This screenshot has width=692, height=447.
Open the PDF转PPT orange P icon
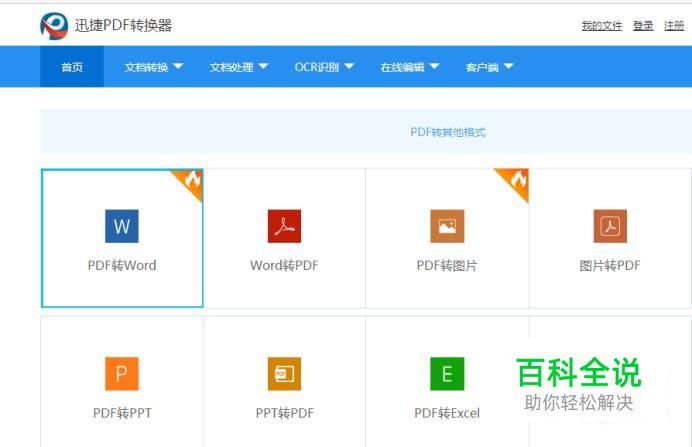click(x=122, y=374)
